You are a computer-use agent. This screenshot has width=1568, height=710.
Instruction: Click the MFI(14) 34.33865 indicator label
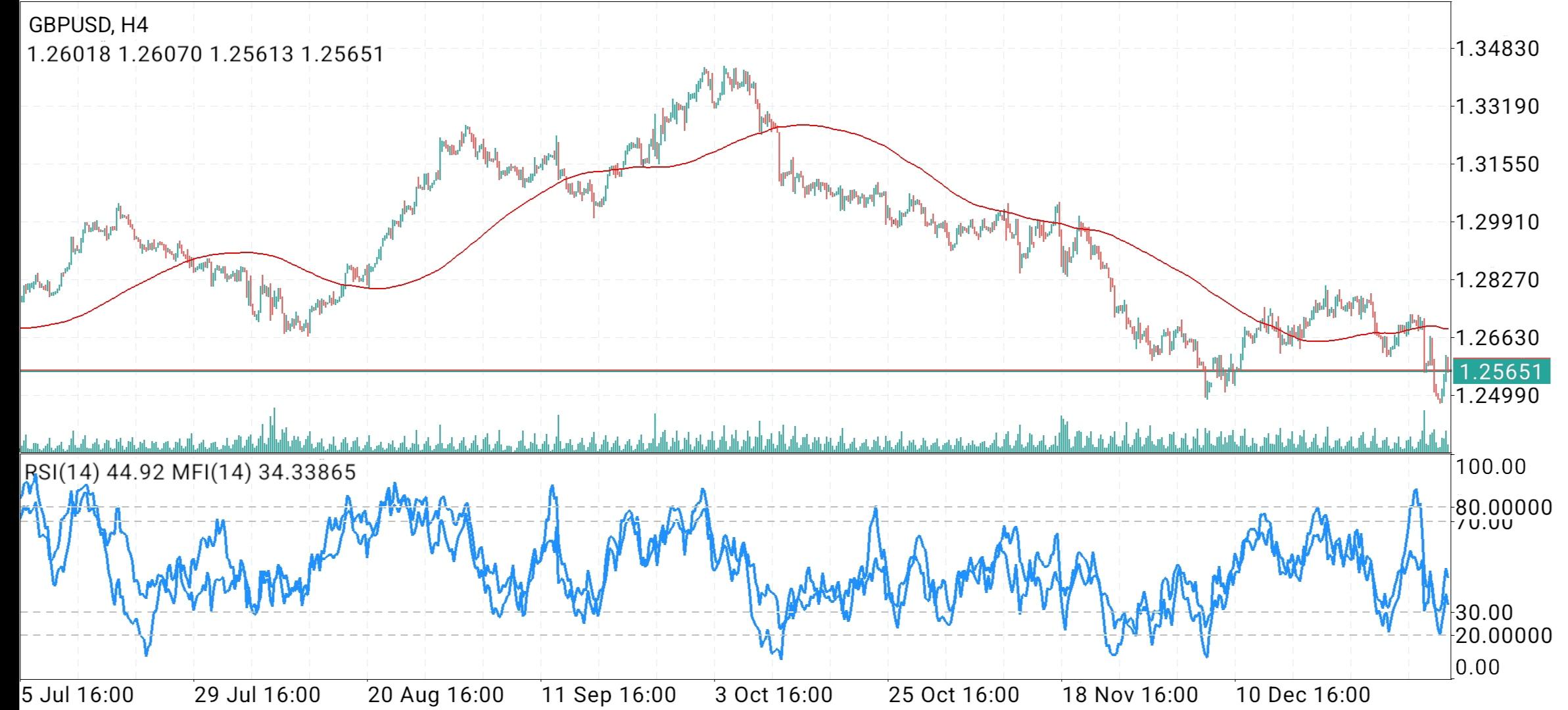(x=264, y=472)
